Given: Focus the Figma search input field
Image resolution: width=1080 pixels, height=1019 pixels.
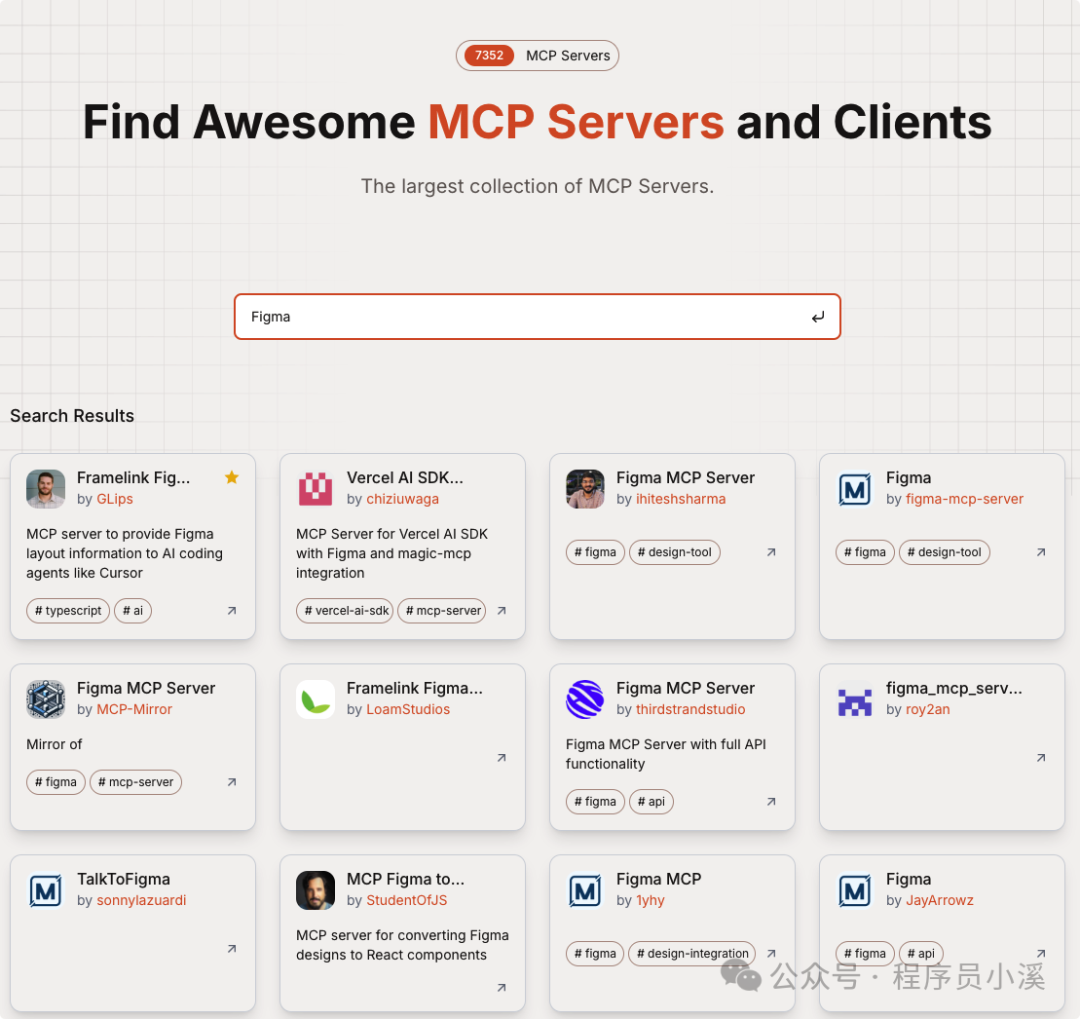Looking at the screenshot, I should (x=537, y=317).
